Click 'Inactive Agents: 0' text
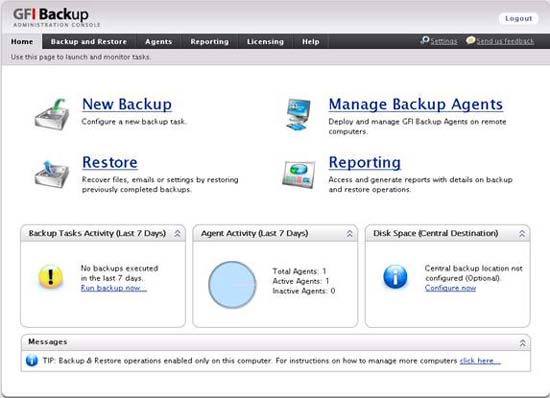 click(304, 291)
